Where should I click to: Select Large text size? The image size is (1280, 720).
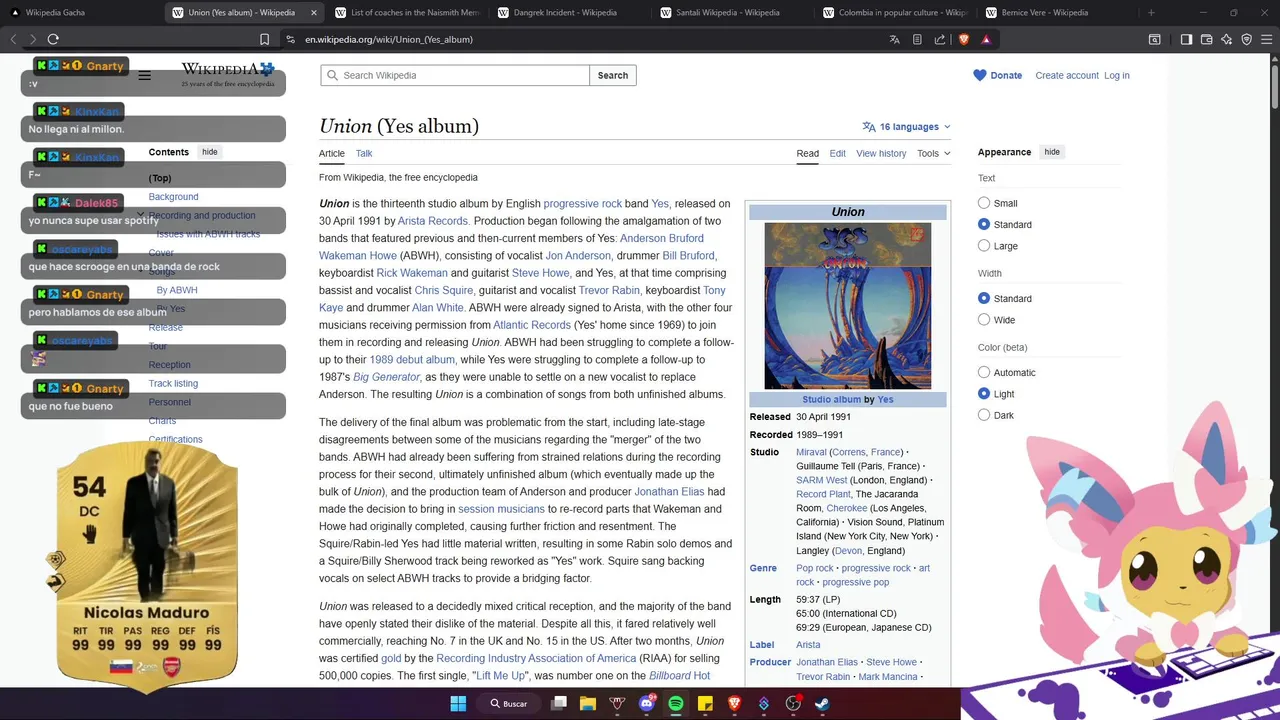(984, 245)
